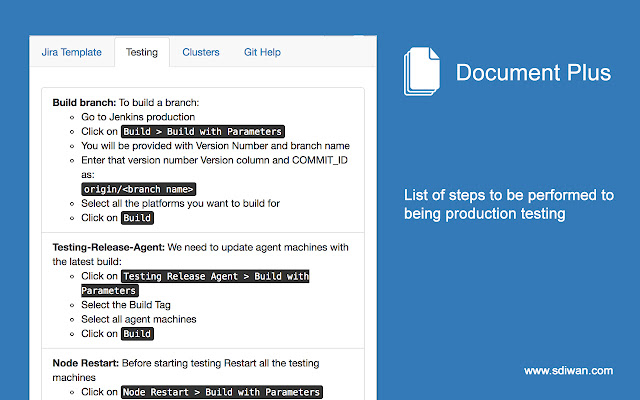This screenshot has height=400, width=640.
Task: Click 'Testing Release Agent > Build with' code label
Action: coord(195,283)
